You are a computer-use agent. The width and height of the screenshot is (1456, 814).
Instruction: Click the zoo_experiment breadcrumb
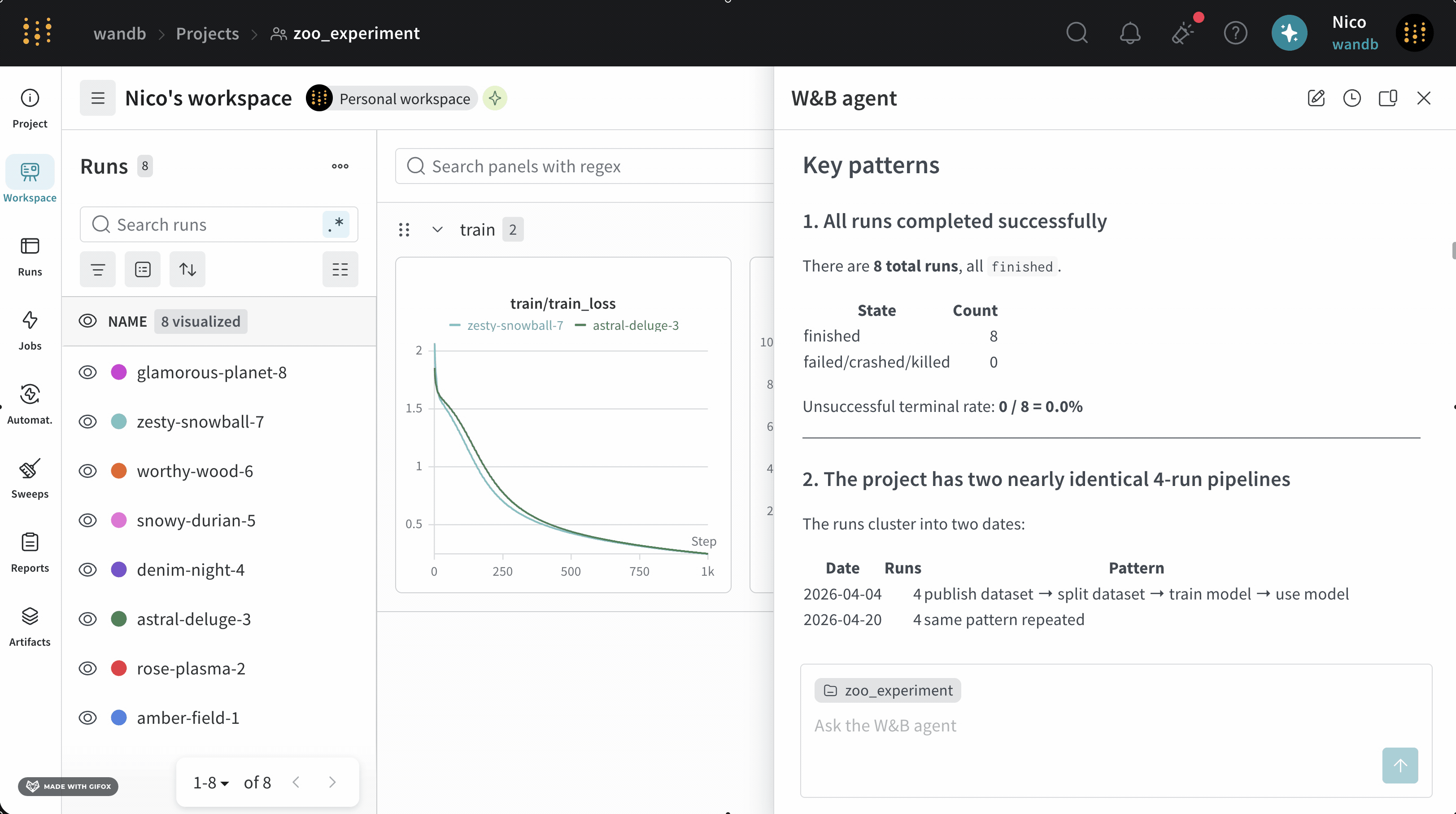tap(345, 33)
